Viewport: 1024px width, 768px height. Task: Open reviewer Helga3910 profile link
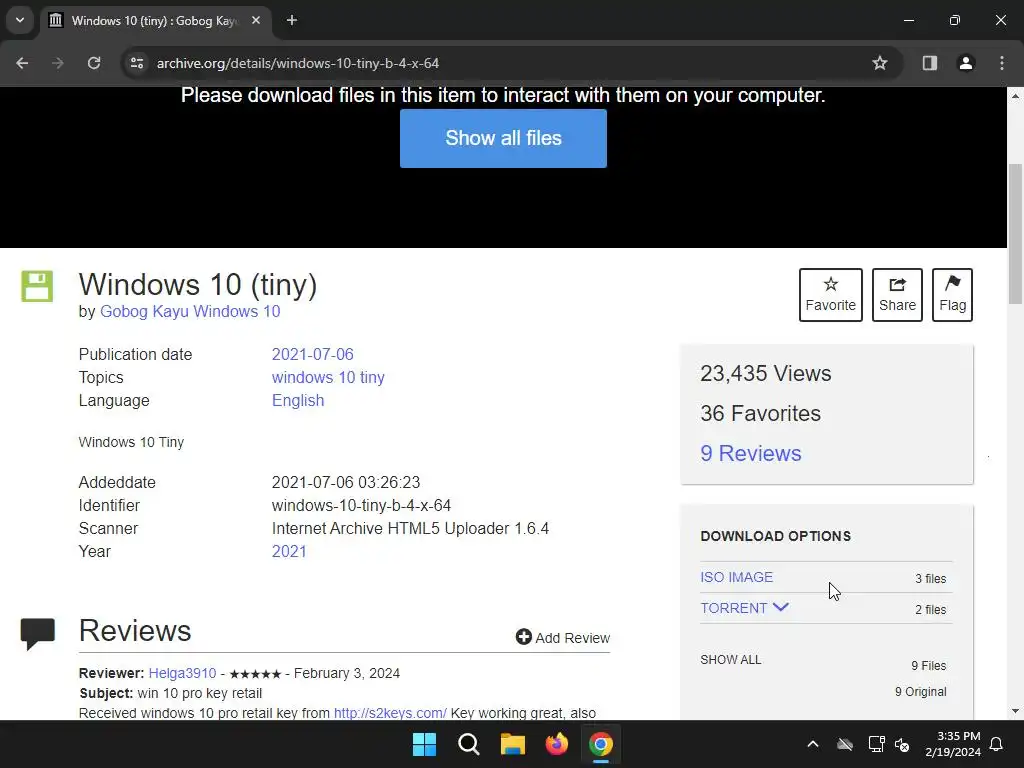182,673
